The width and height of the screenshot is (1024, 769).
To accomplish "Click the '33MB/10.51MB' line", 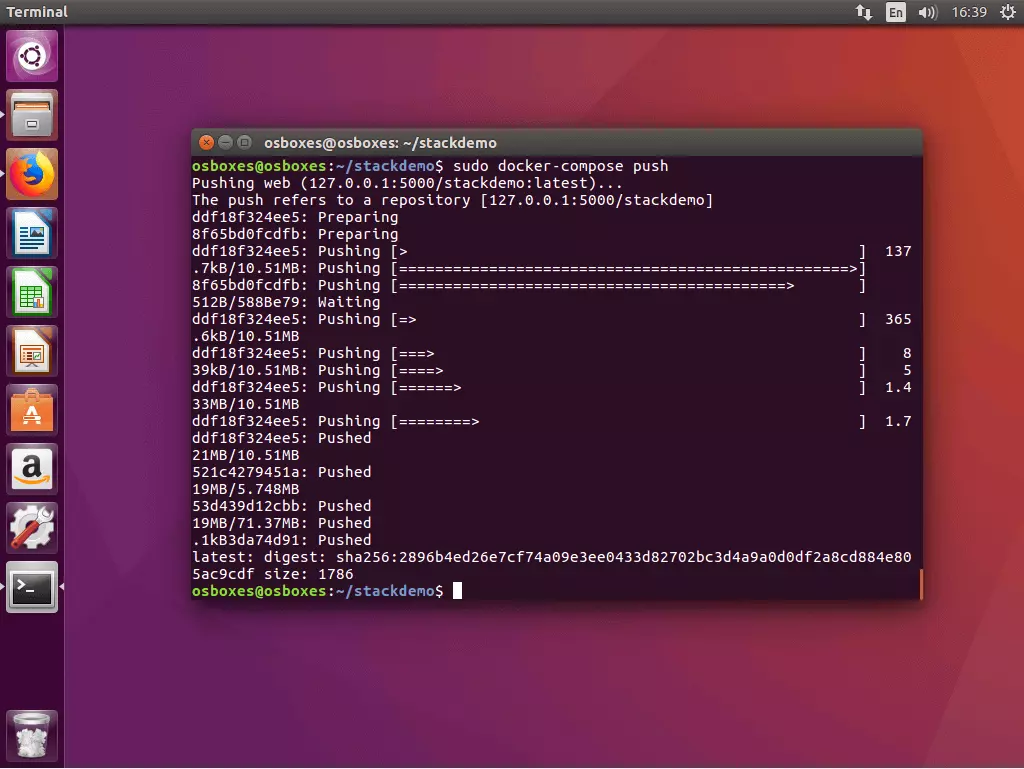I will pos(246,404).
